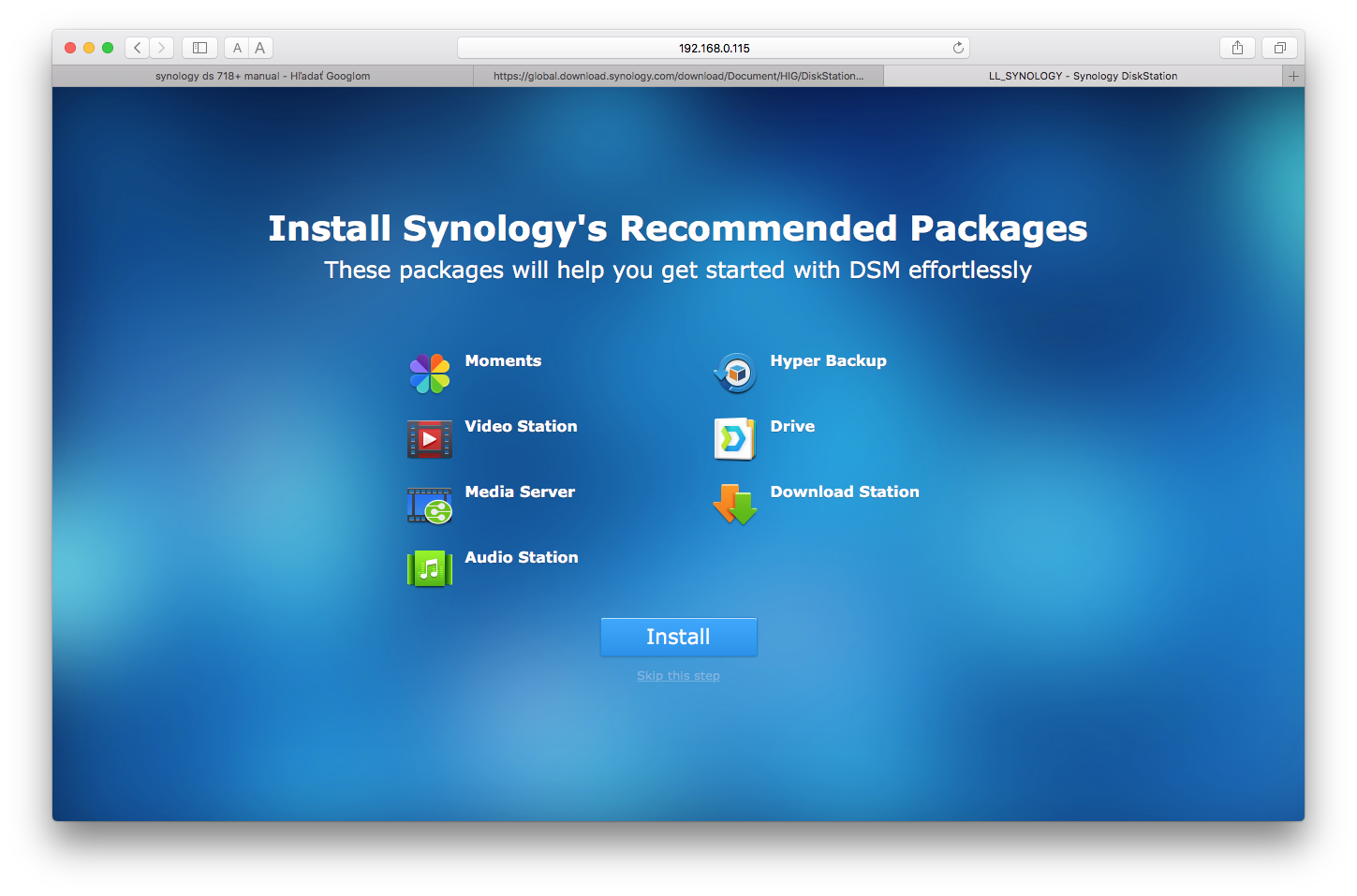Show all tabs overview
Screen dimensions: 1357x896
(x=1279, y=48)
